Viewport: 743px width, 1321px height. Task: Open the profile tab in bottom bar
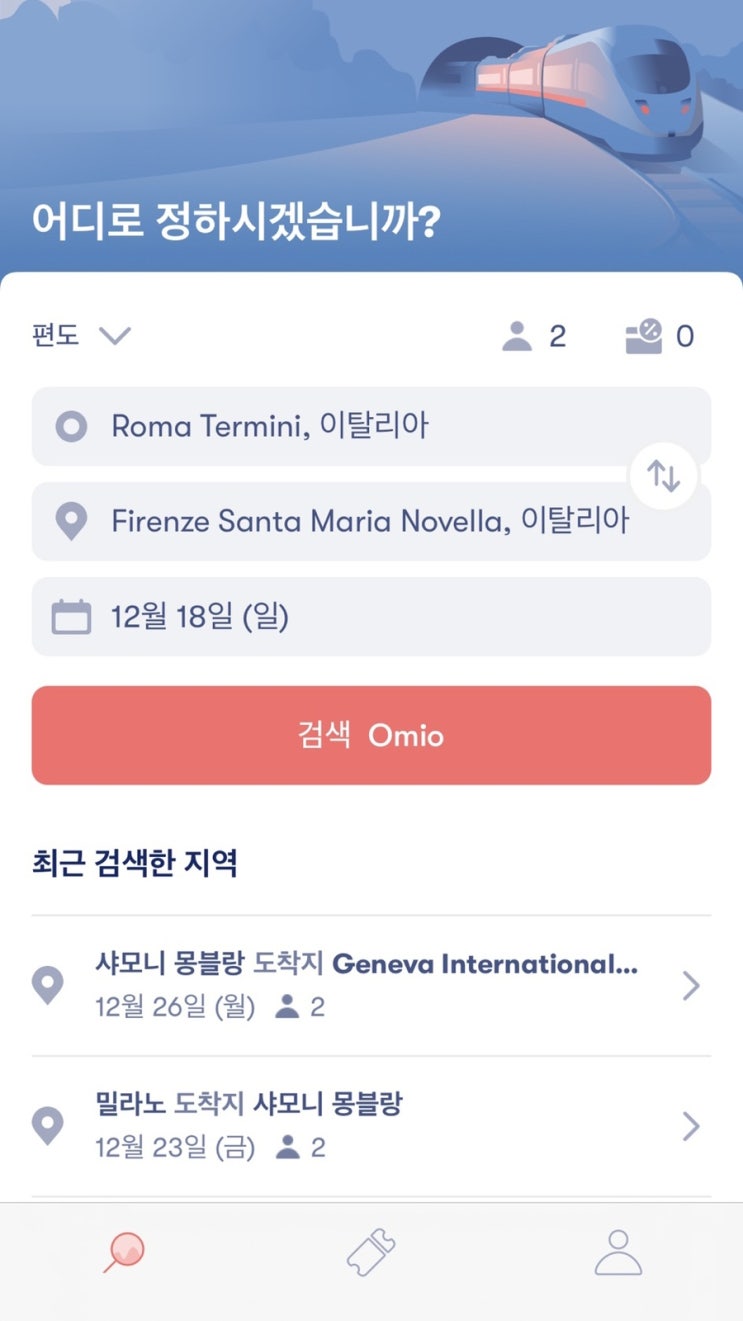click(x=618, y=1252)
